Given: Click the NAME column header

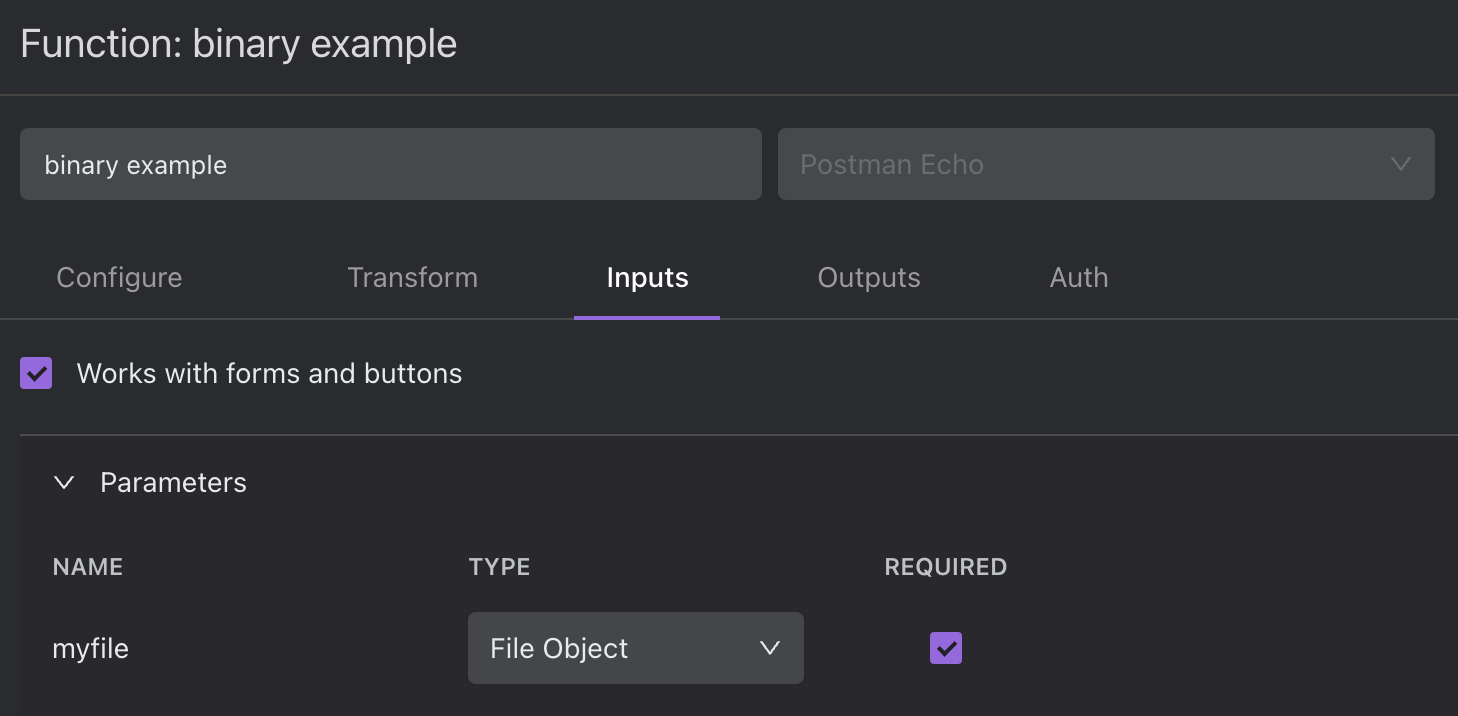Looking at the screenshot, I should [88, 567].
